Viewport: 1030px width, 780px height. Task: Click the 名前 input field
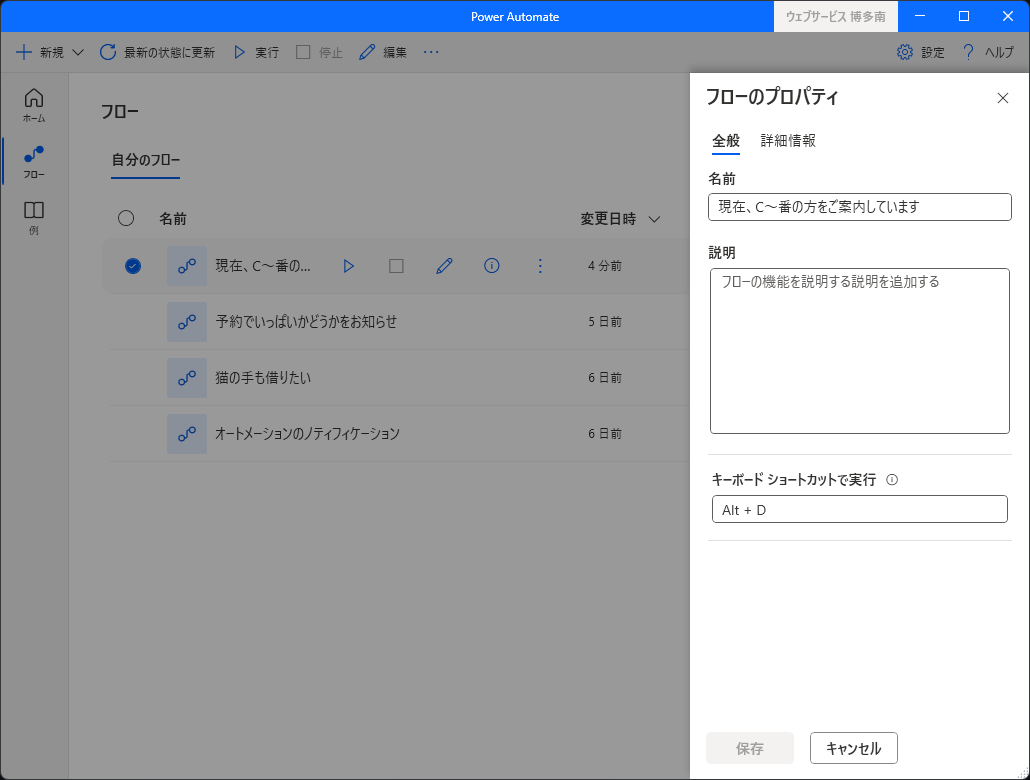click(860, 207)
